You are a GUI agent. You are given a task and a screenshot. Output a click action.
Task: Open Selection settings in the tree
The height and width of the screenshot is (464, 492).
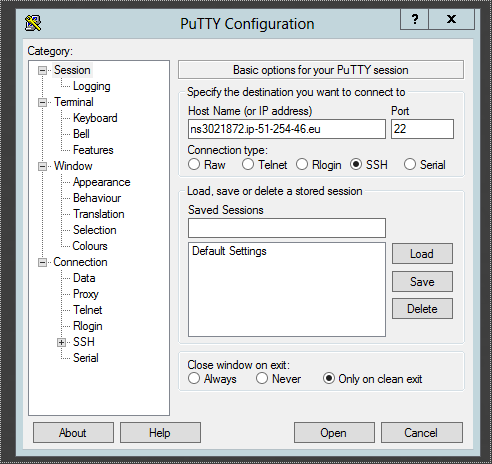point(95,230)
